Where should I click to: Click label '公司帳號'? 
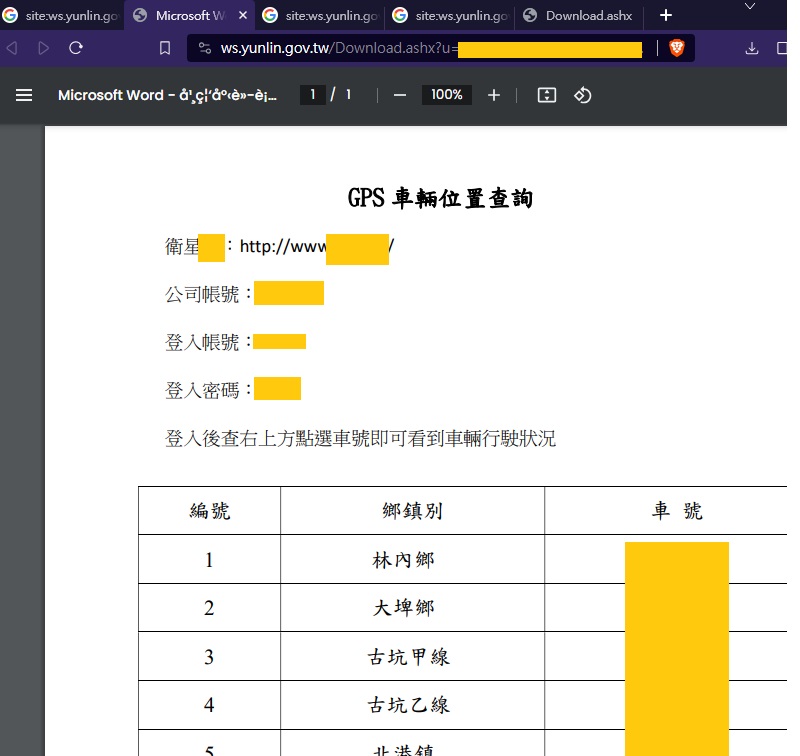coord(202,294)
